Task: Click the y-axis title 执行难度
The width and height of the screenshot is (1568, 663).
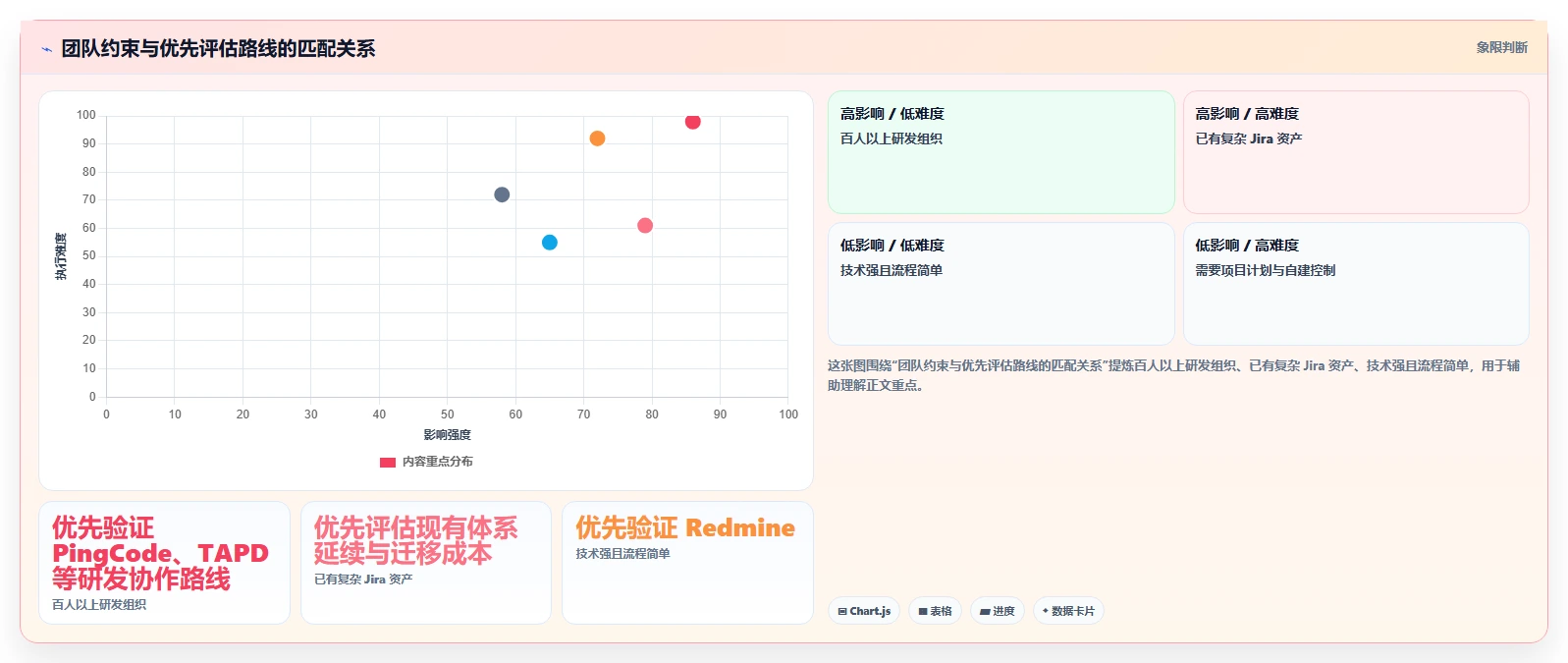Action: [61, 256]
